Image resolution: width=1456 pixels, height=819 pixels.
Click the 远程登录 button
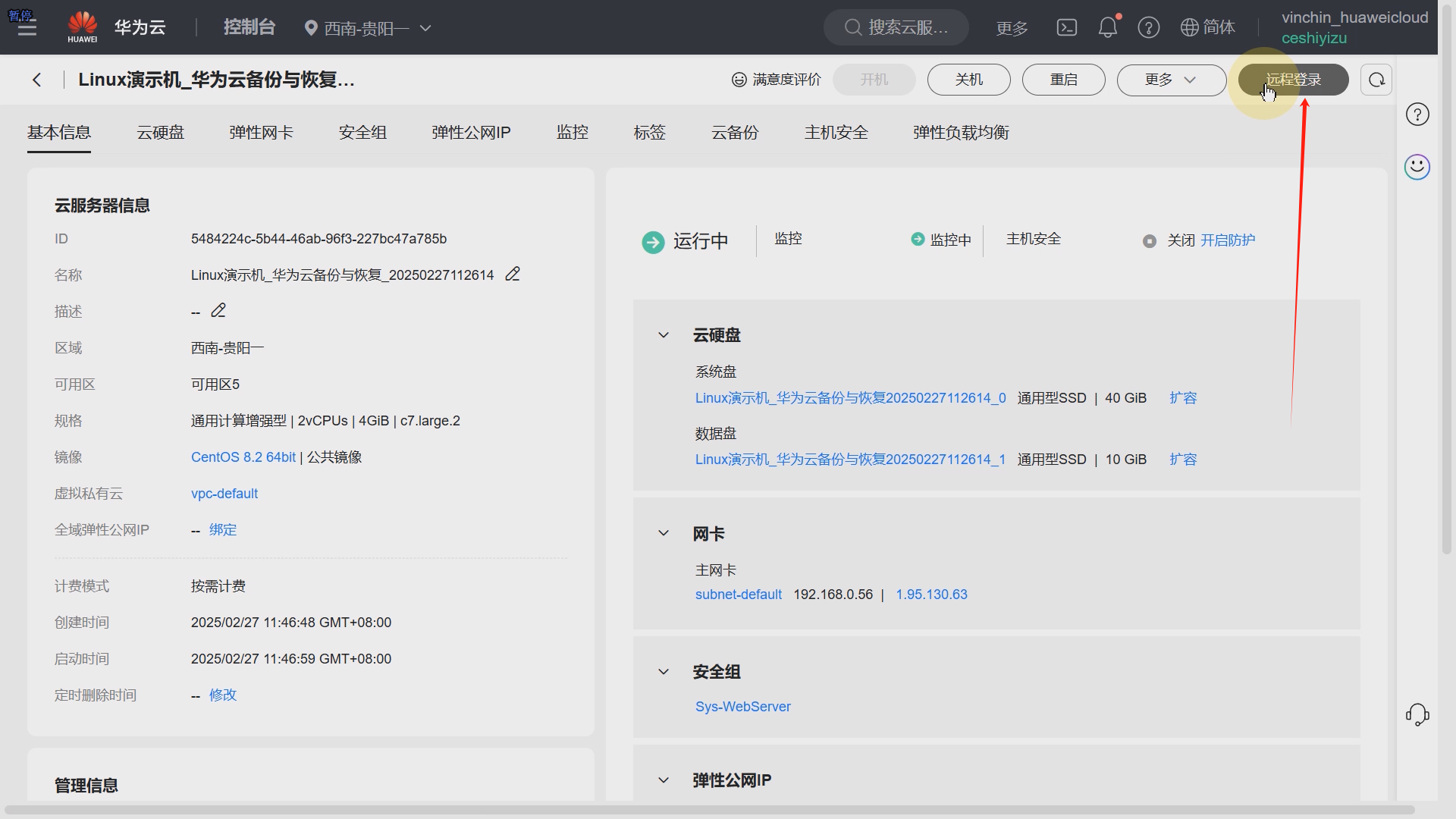coord(1293,80)
